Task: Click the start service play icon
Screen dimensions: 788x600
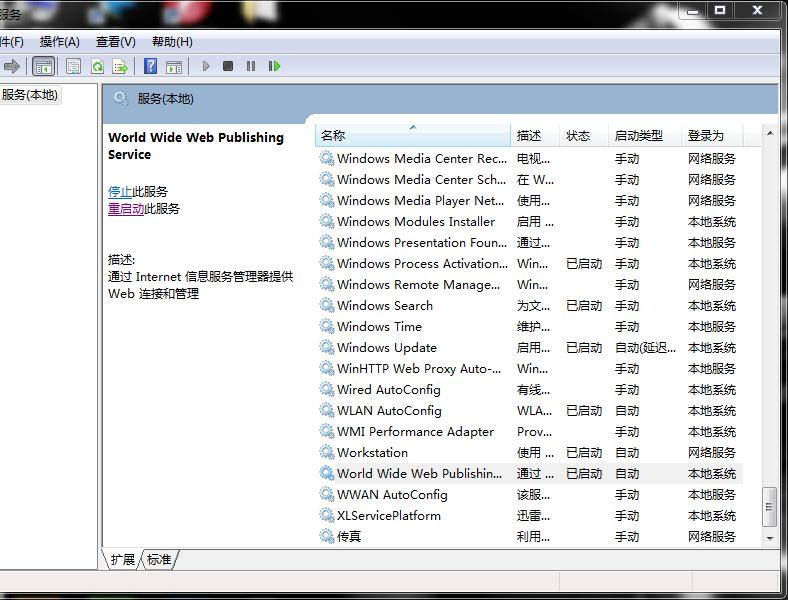Action: [x=206, y=66]
